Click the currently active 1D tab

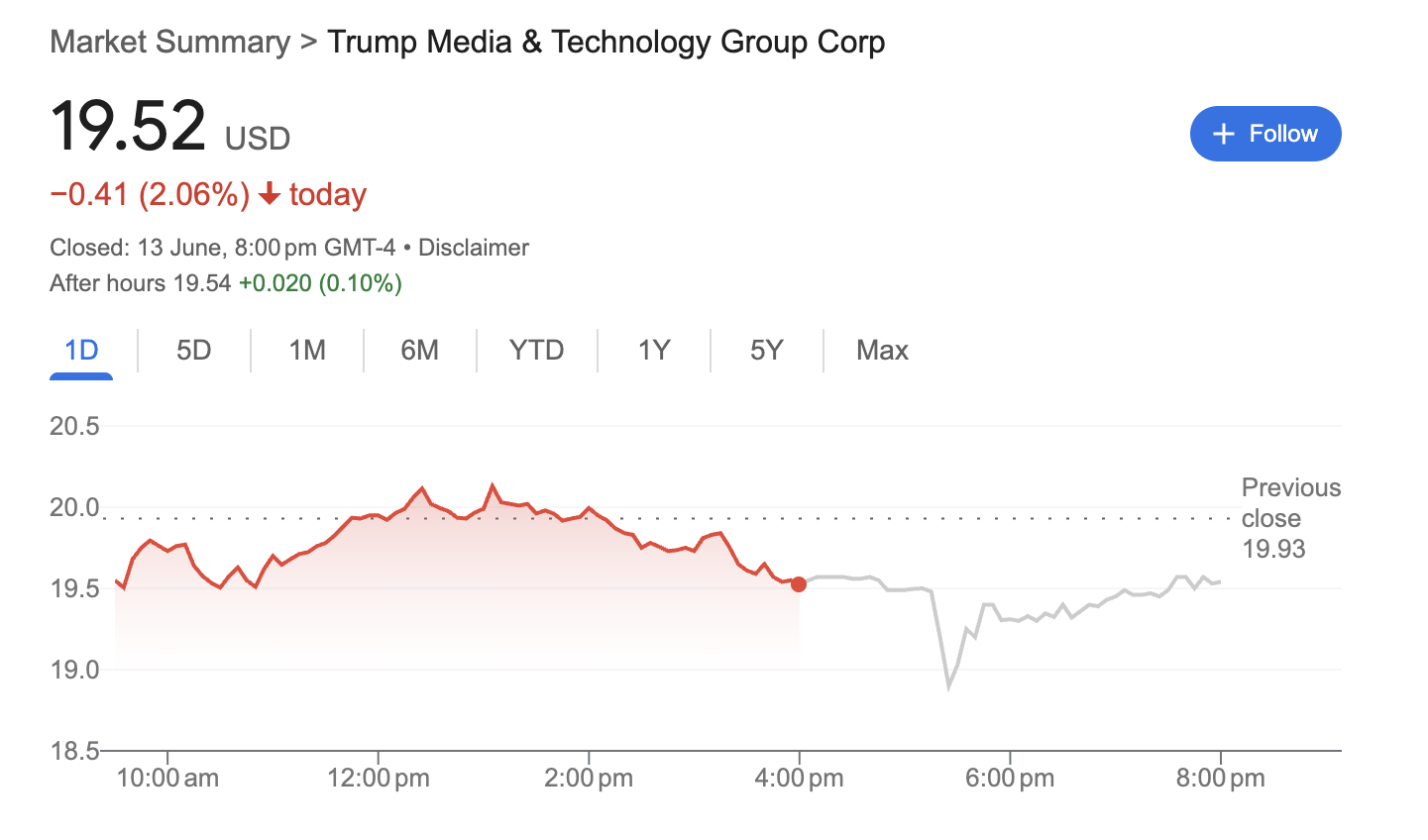[81, 350]
